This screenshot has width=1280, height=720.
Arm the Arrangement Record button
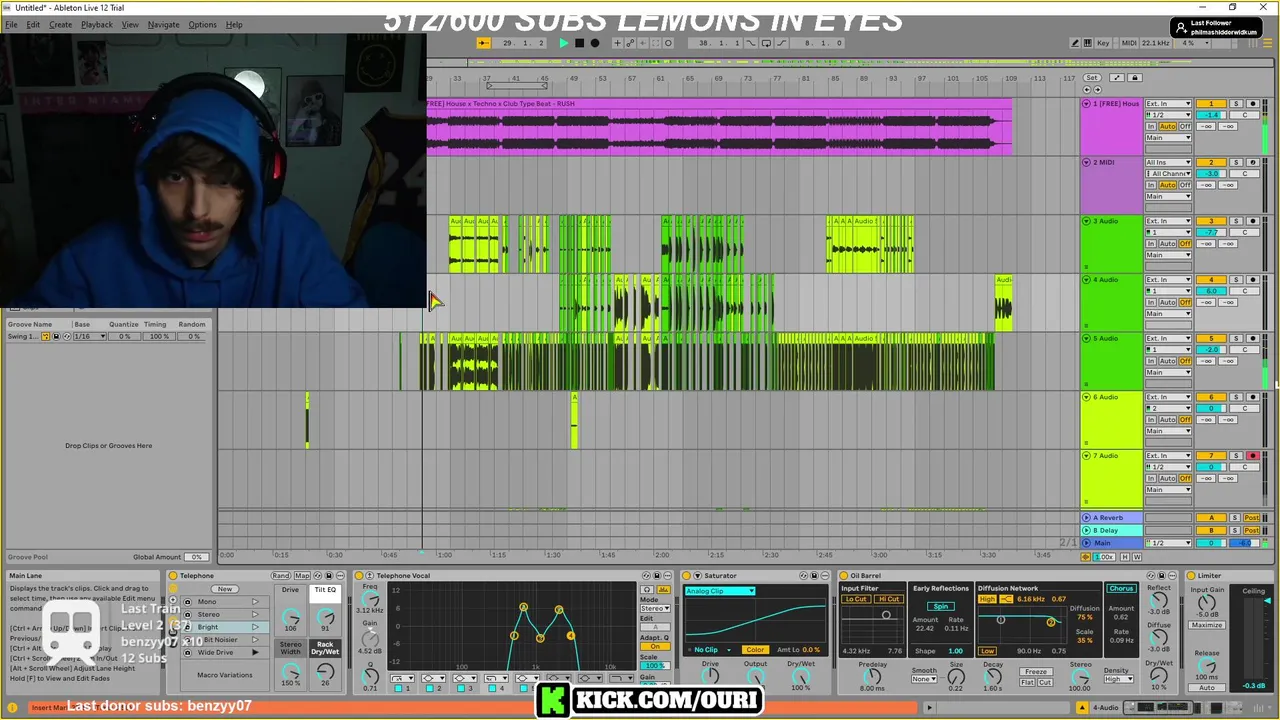tap(595, 43)
